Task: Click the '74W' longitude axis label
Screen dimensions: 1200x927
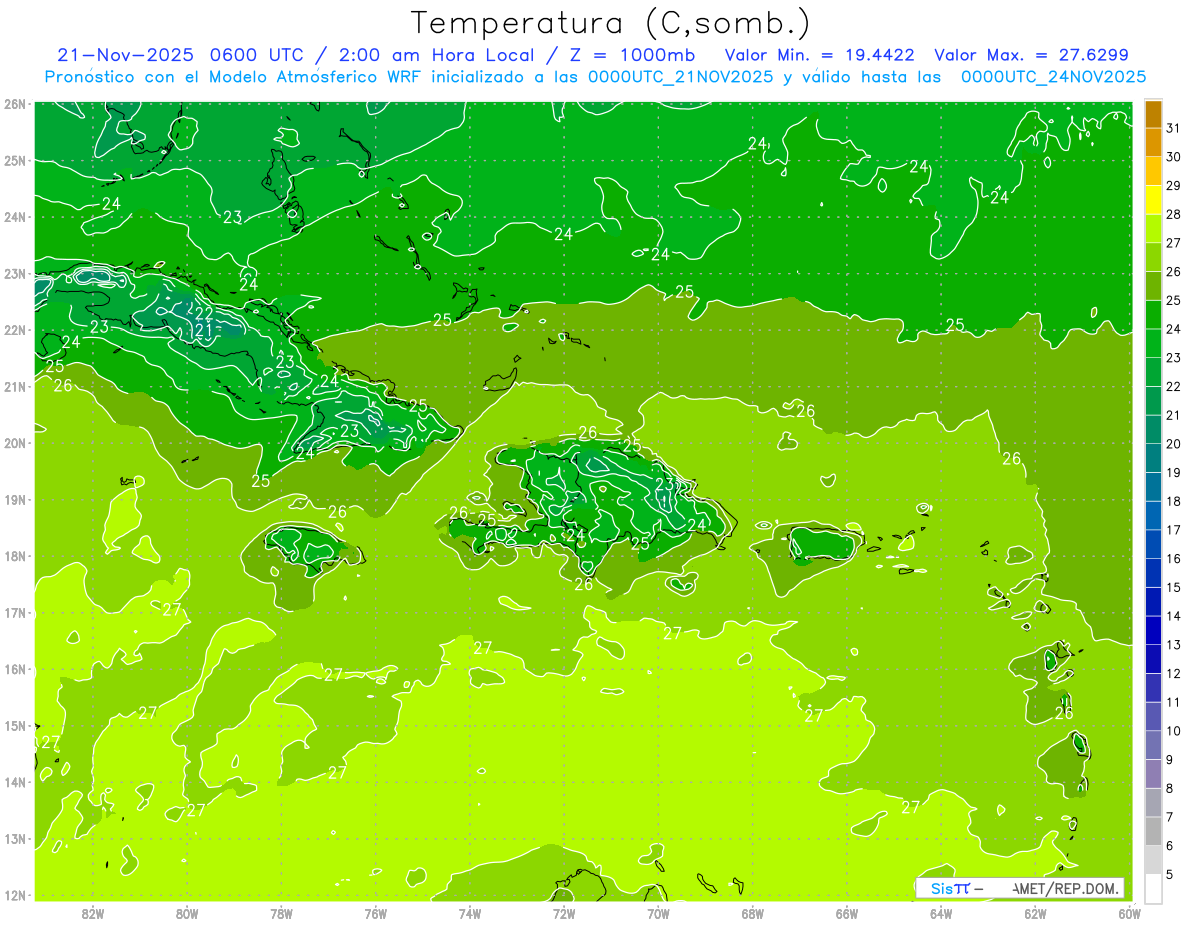Action: point(470,912)
